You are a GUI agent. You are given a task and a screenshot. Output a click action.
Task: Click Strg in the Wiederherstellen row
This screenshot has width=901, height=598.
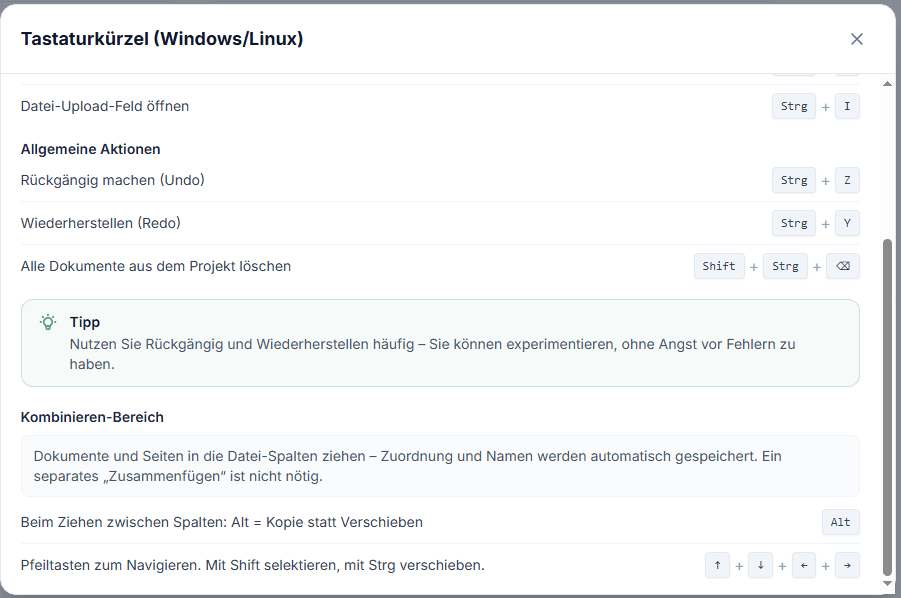click(x=794, y=223)
